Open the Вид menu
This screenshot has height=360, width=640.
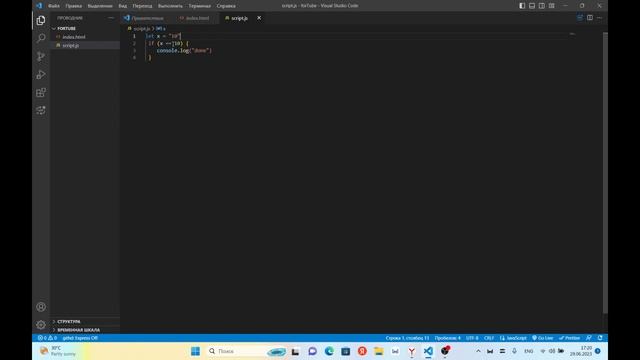coord(122,6)
